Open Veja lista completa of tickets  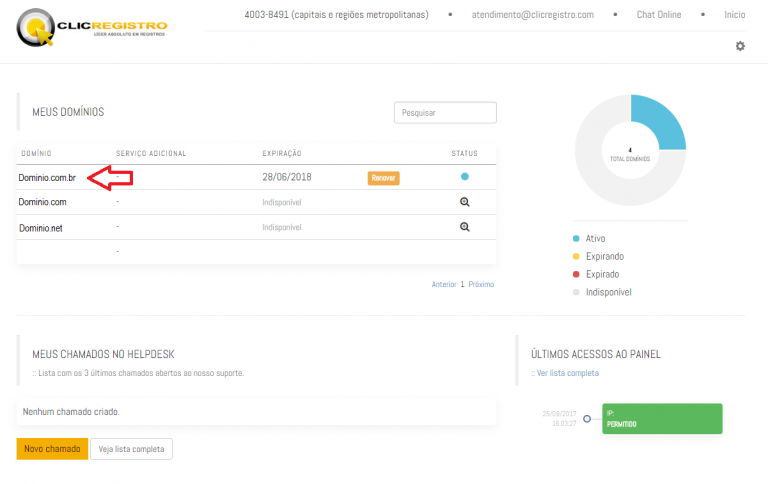point(131,448)
